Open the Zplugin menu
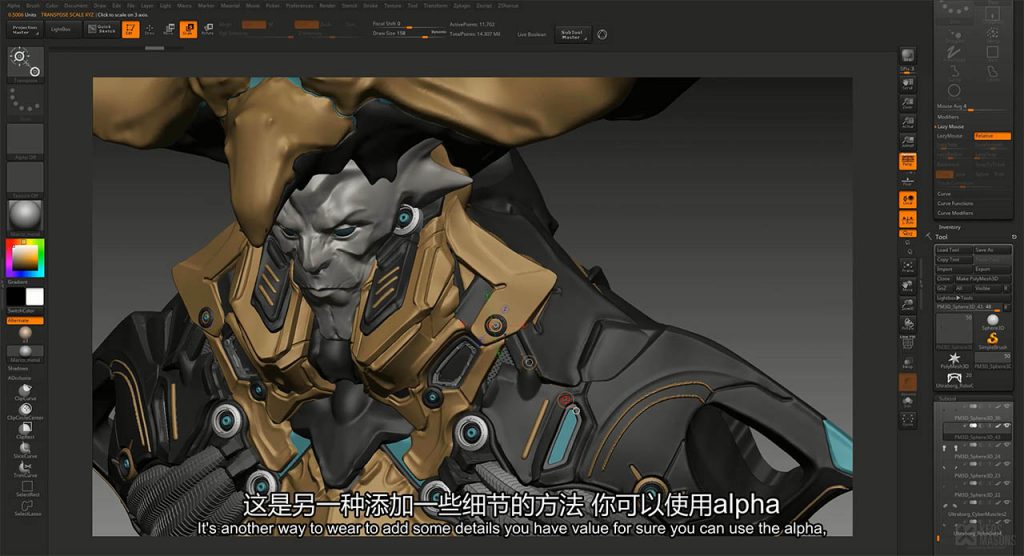The height and width of the screenshot is (556, 1024). tap(462, 6)
